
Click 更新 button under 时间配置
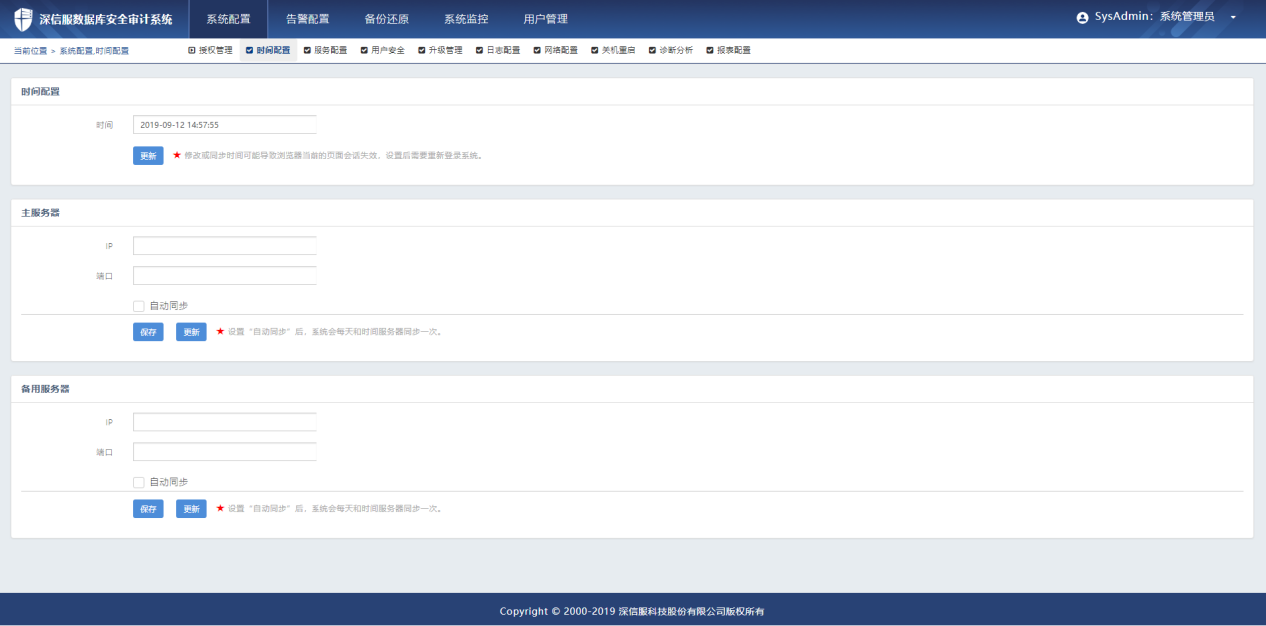[x=148, y=156]
